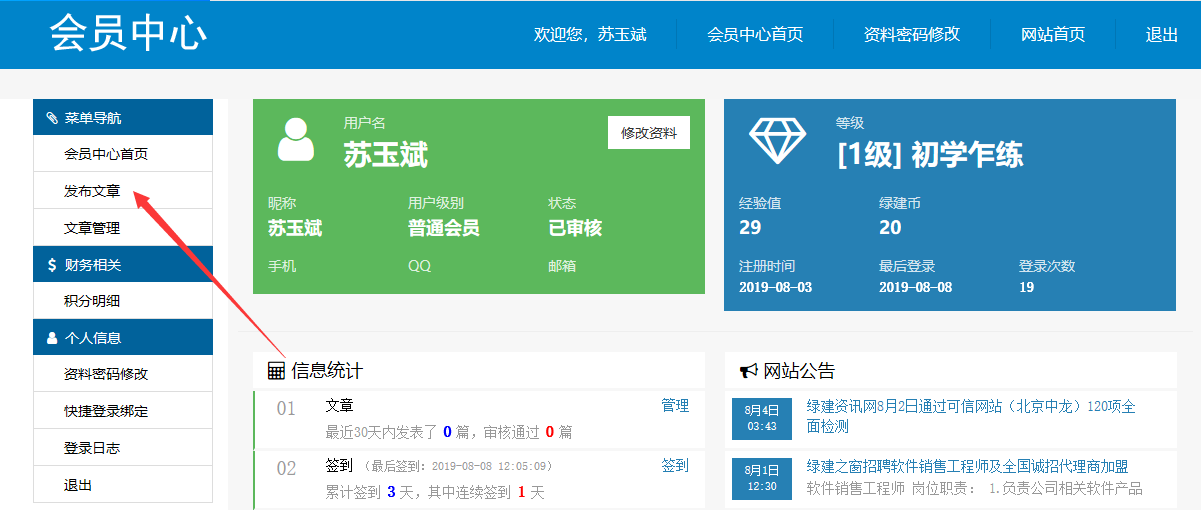This screenshot has height=510, width=1201.
Task: Select 文章管理 from the sidebar
Action: (92, 228)
